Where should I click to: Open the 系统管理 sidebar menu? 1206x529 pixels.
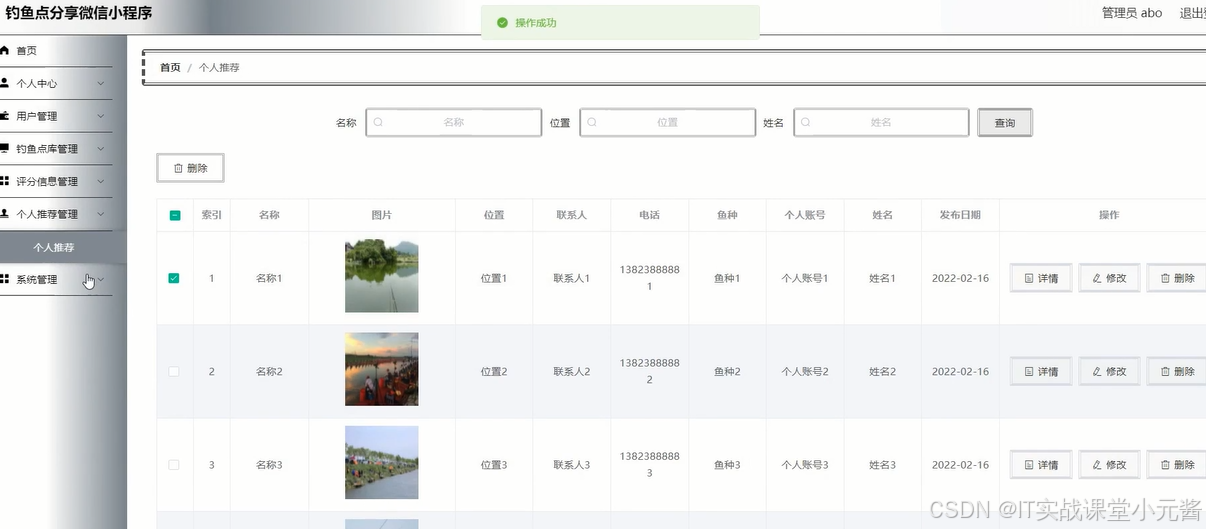(x=55, y=279)
